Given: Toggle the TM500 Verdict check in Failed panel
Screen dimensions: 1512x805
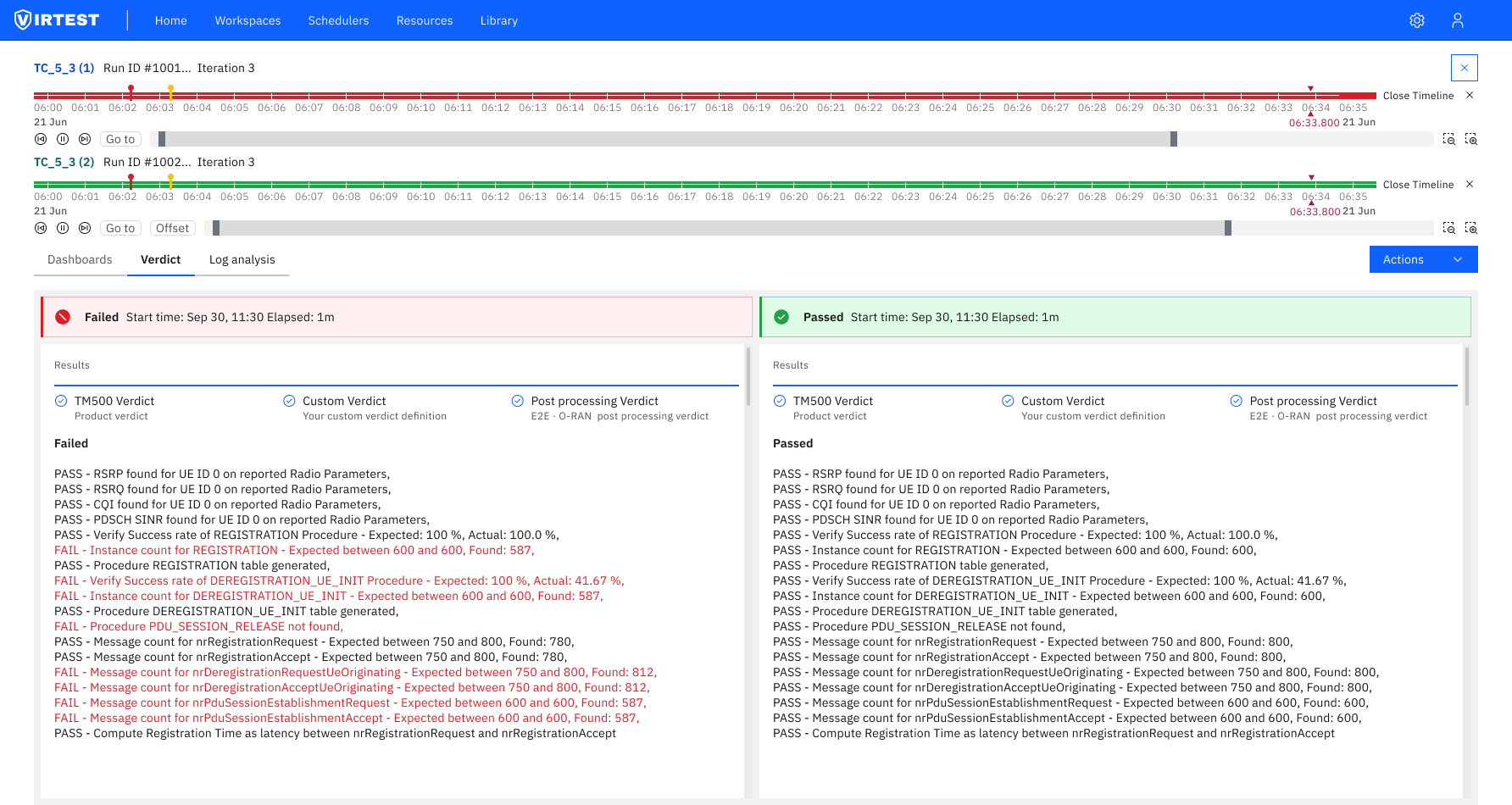Looking at the screenshot, I should pos(61,400).
